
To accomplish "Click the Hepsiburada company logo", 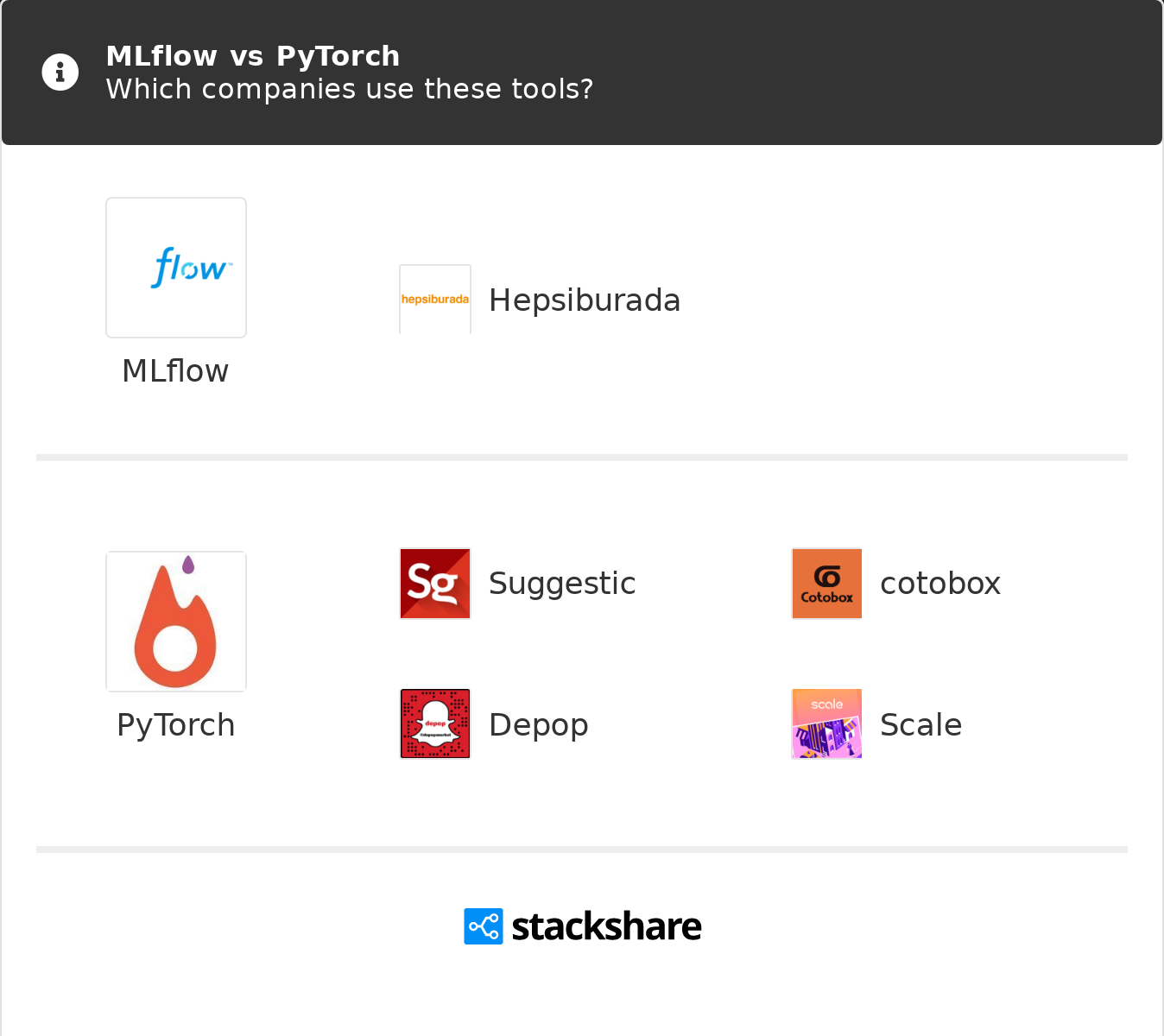I will (x=435, y=300).
